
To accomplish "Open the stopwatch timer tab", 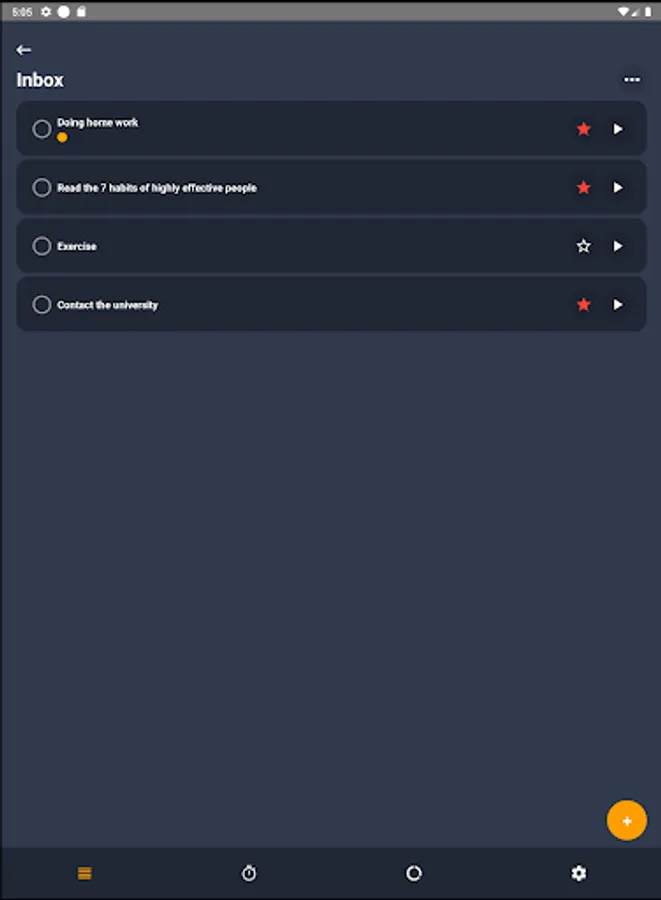I will point(249,874).
